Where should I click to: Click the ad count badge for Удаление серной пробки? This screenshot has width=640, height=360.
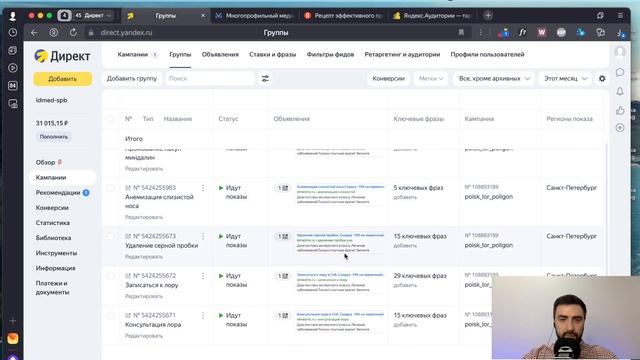coord(282,236)
